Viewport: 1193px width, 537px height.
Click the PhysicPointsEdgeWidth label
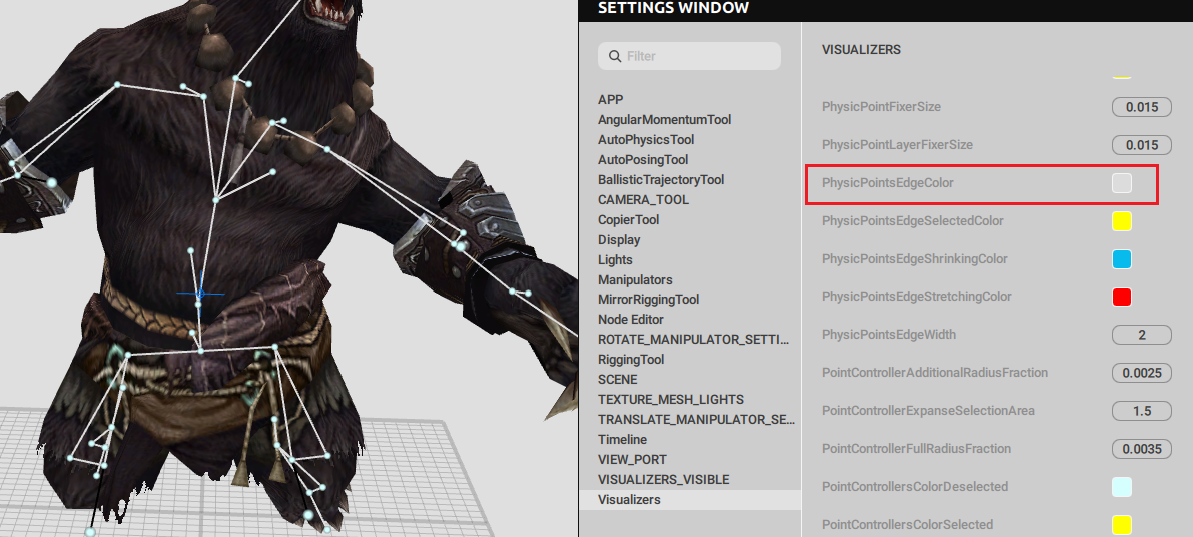pyautogui.click(x=889, y=335)
